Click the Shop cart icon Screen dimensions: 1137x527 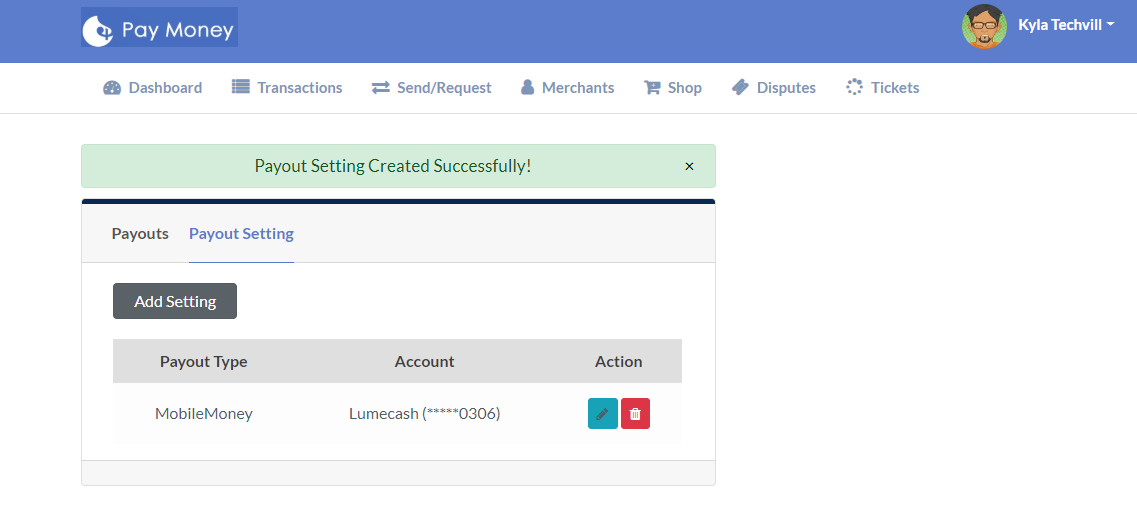[x=652, y=88]
